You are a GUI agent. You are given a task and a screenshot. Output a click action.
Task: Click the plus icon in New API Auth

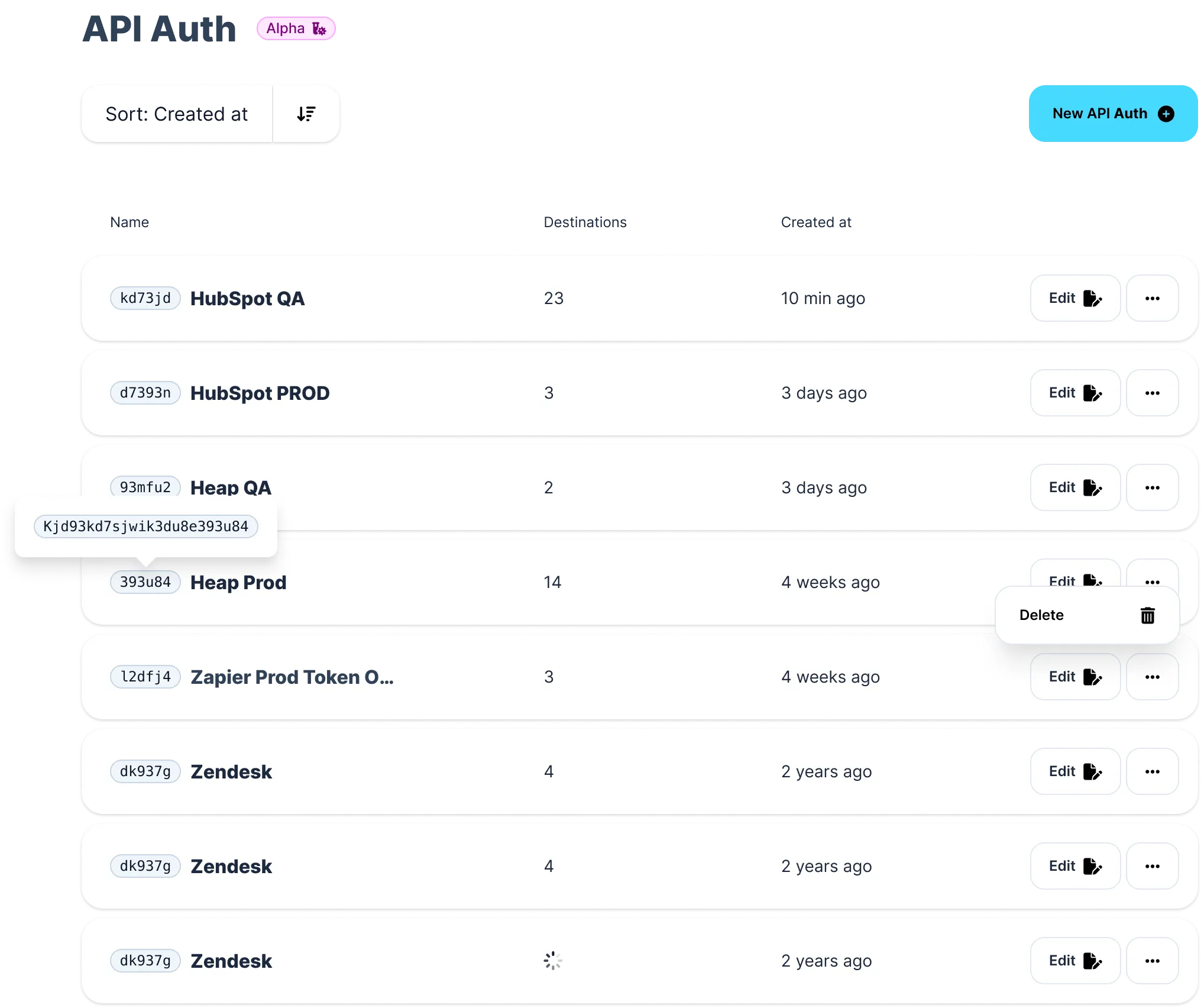(x=1166, y=114)
